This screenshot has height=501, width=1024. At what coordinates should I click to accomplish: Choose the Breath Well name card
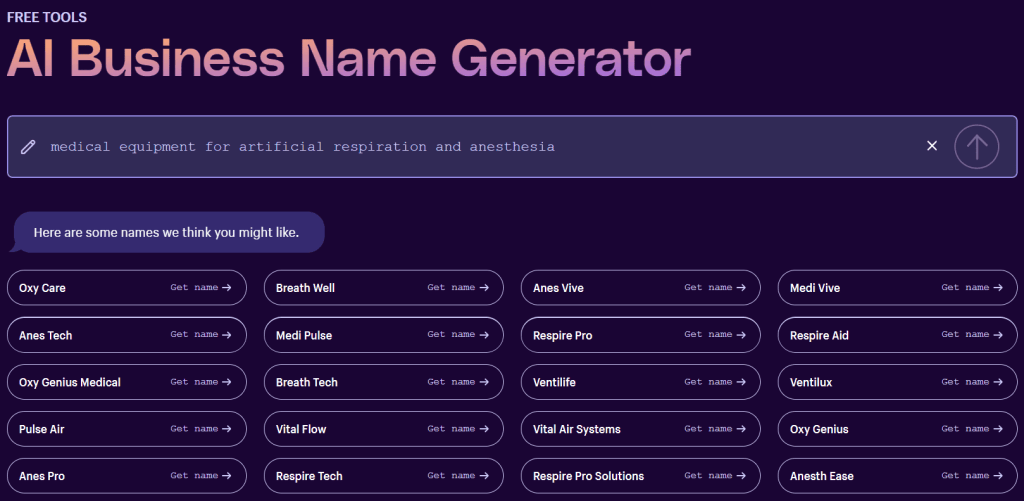tap(383, 287)
